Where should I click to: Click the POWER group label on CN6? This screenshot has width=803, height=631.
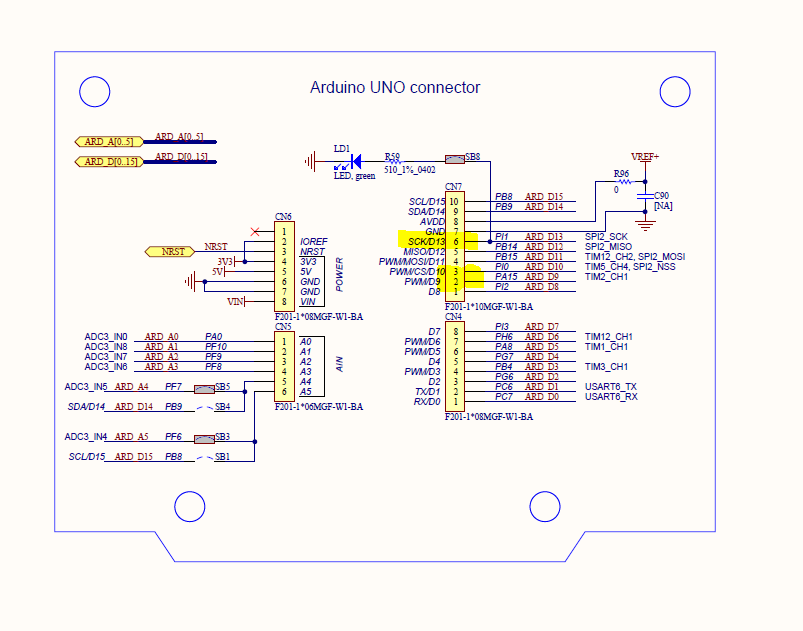339,275
